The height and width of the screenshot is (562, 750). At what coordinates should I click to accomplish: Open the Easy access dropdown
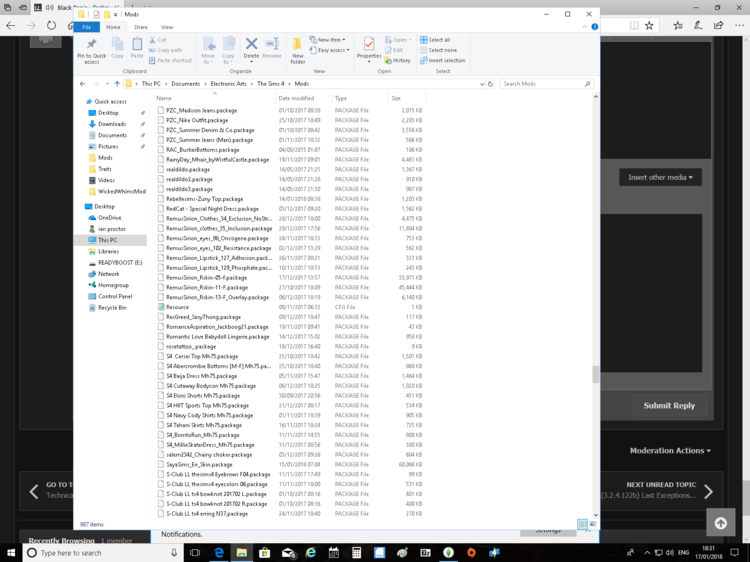click(330, 50)
